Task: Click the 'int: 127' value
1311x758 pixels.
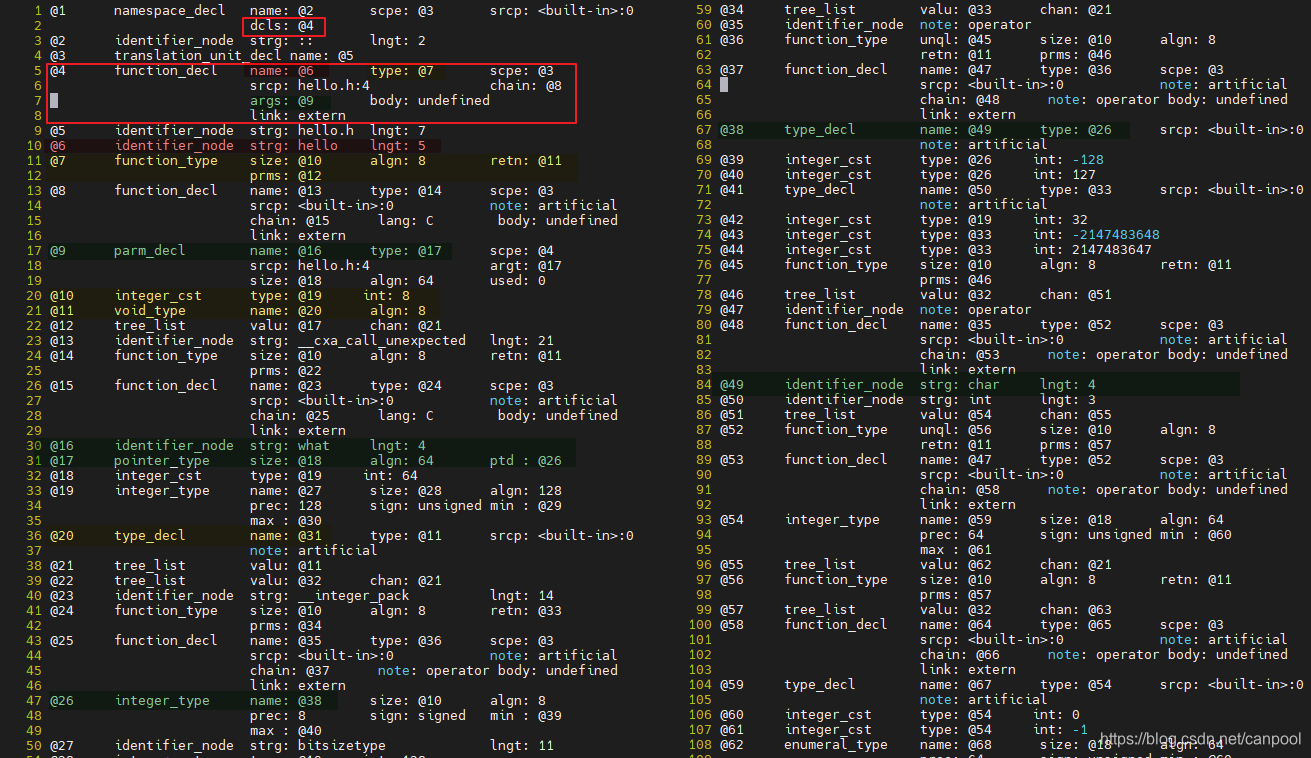Action: (1066, 174)
